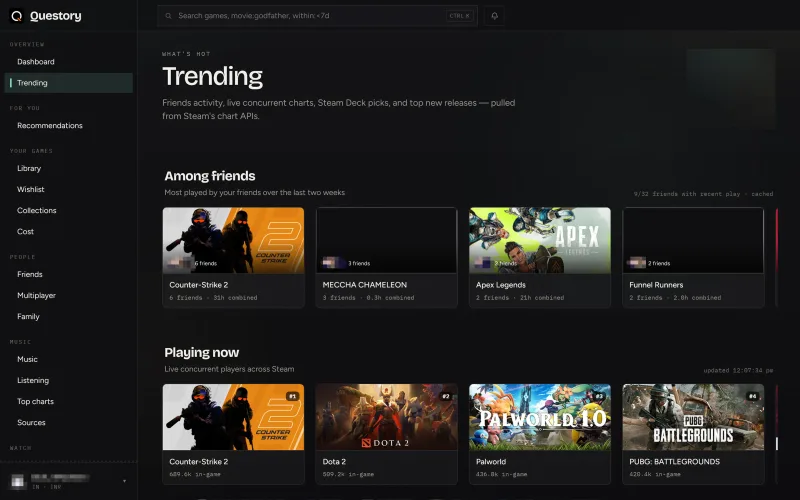
Task: Click '2 friends · 2.0h combined' stat
Action: coord(675,298)
